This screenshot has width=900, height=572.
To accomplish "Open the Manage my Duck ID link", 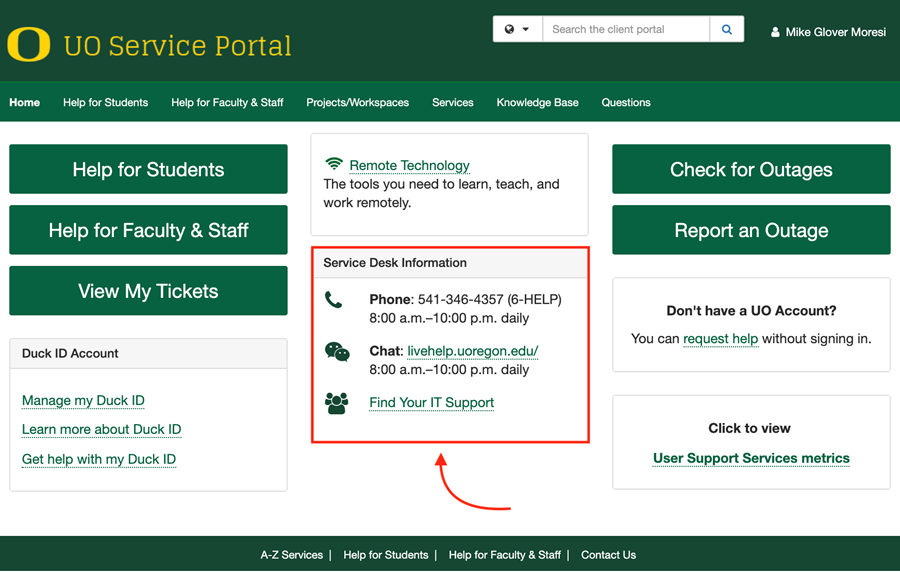I will pos(83,400).
